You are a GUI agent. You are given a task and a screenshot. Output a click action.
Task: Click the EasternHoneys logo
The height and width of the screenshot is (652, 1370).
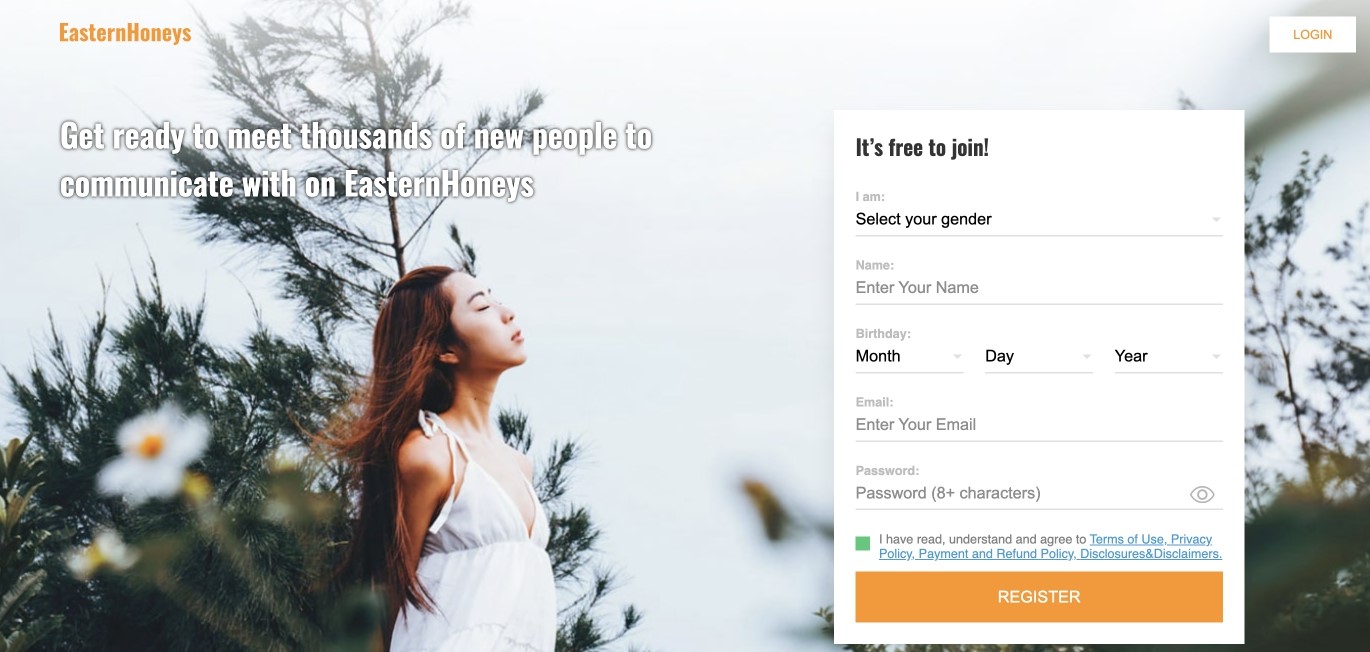click(x=125, y=33)
